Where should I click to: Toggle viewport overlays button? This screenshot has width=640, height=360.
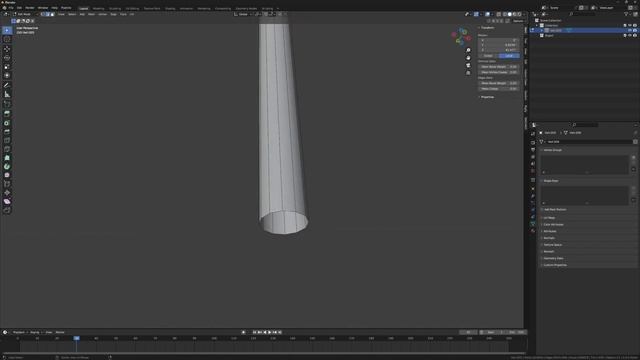[487, 14]
